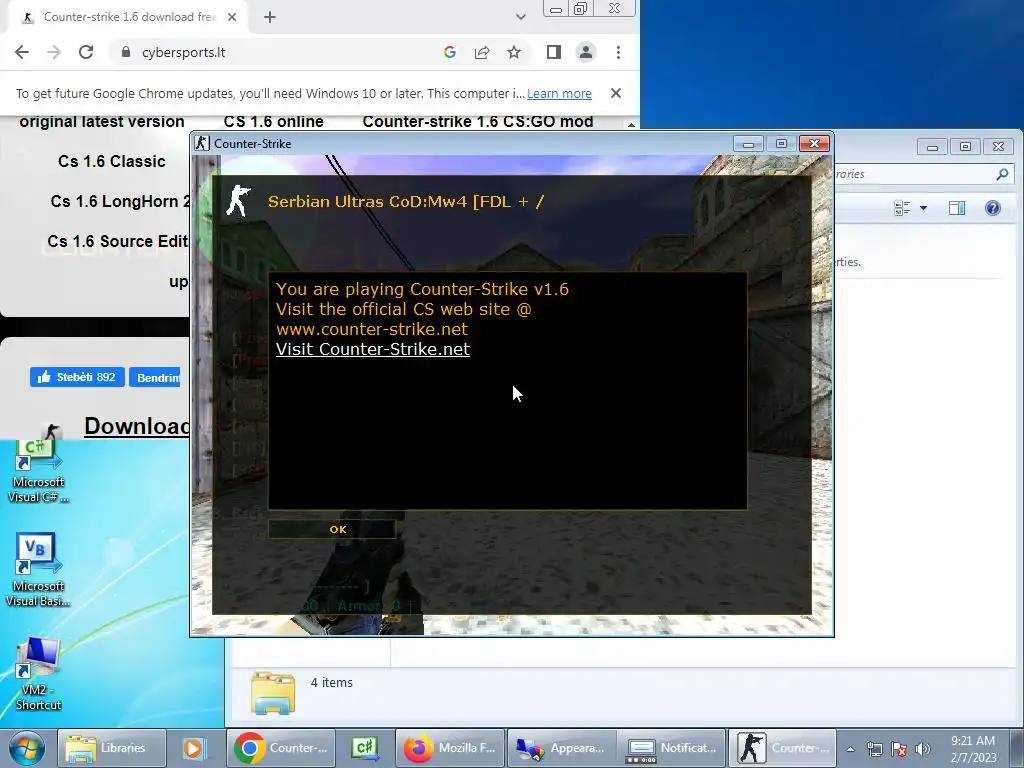
Task: Open the CS 1.6 online link
Action: point(274,121)
